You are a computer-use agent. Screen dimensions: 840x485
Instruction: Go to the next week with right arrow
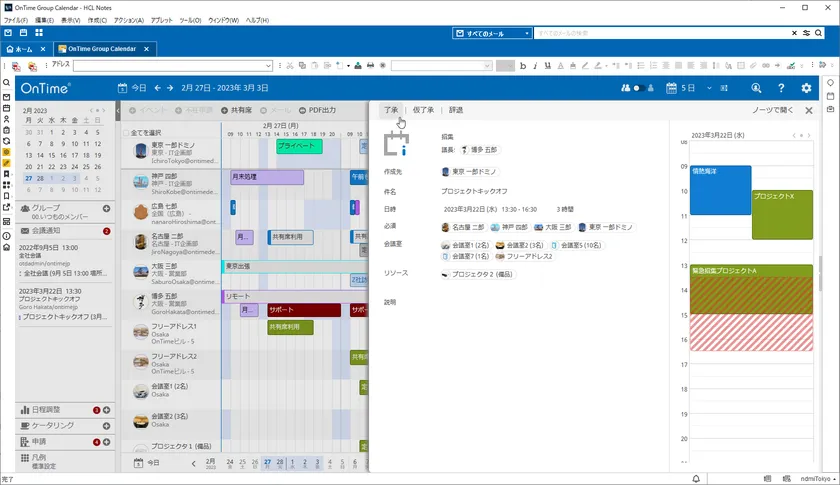click(x=170, y=88)
